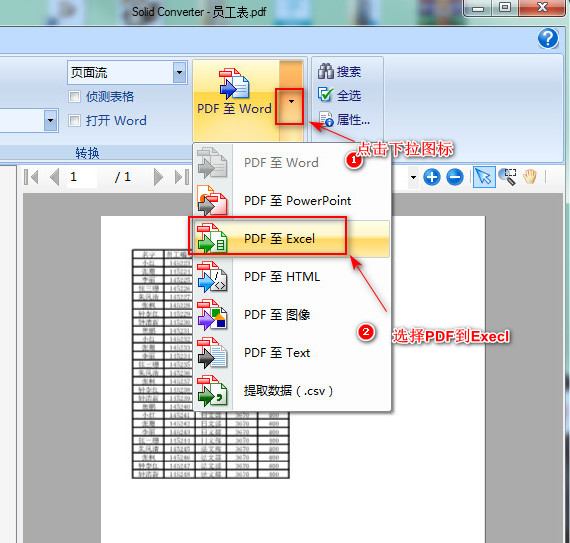Choose PDF 至 Text menu entry
Image resolution: width=570 pixels, height=543 pixels.
coord(292,353)
